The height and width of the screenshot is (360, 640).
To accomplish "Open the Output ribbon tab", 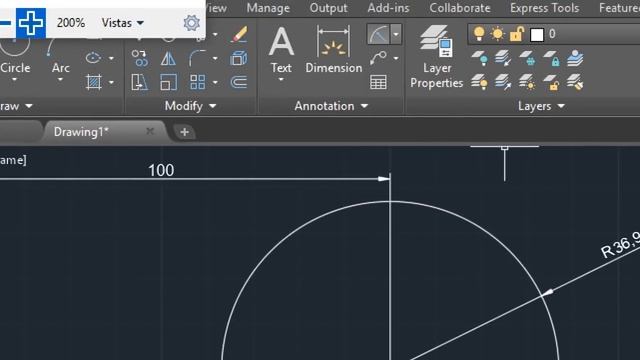I will point(329,8).
